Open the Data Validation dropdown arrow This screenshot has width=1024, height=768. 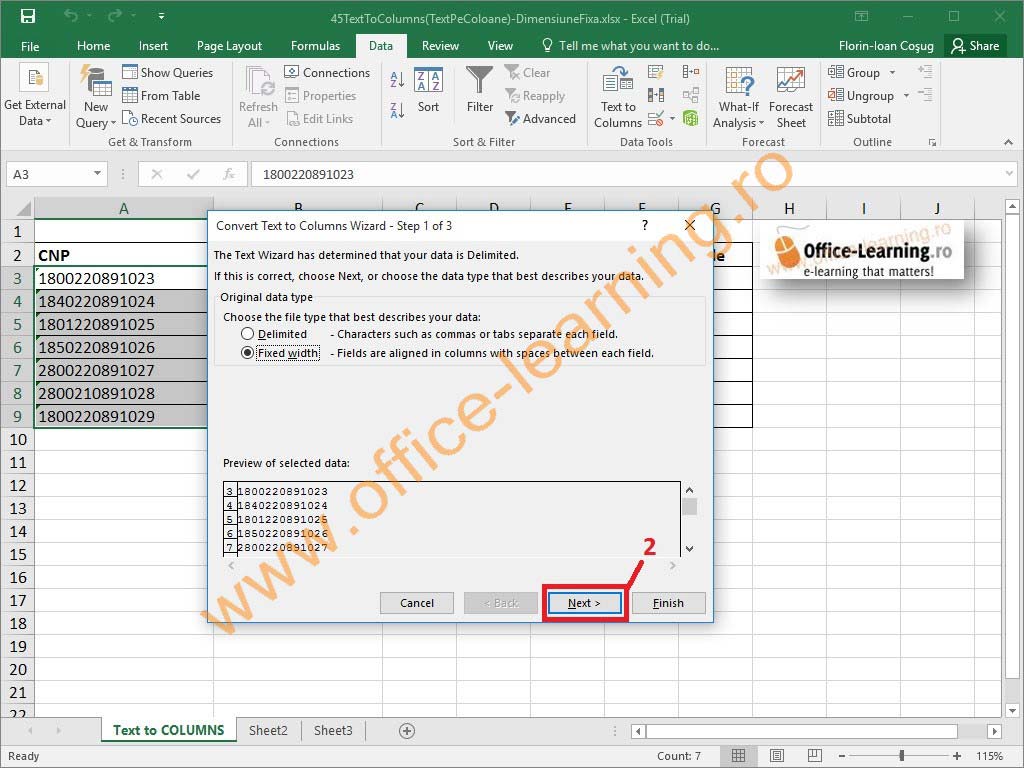click(x=672, y=119)
